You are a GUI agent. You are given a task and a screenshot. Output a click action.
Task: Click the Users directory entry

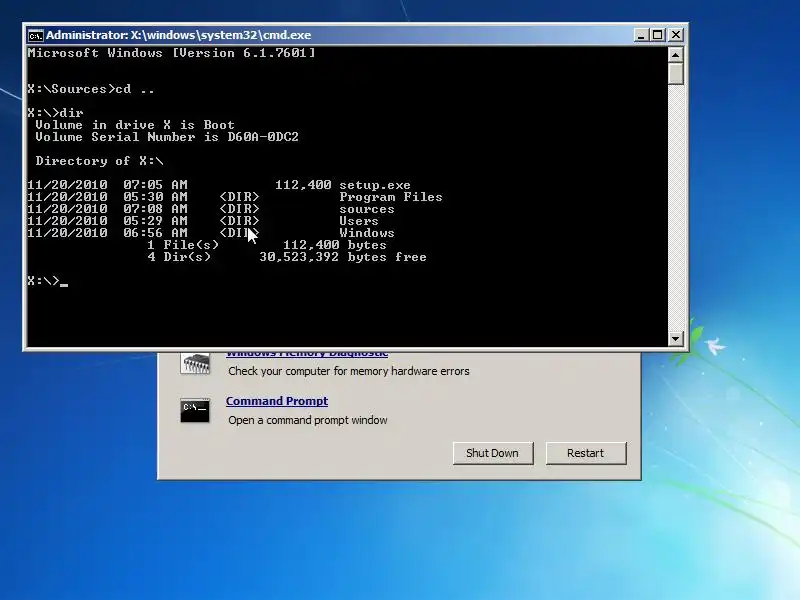point(359,221)
